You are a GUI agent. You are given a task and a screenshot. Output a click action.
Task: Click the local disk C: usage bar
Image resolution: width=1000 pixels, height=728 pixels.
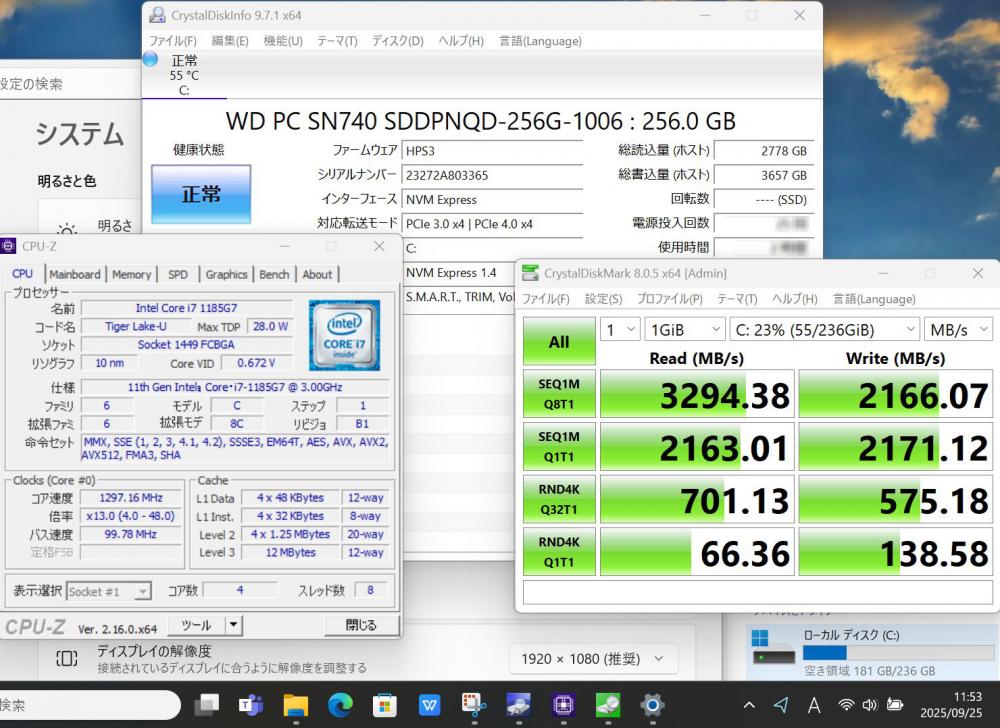(898, 652)
